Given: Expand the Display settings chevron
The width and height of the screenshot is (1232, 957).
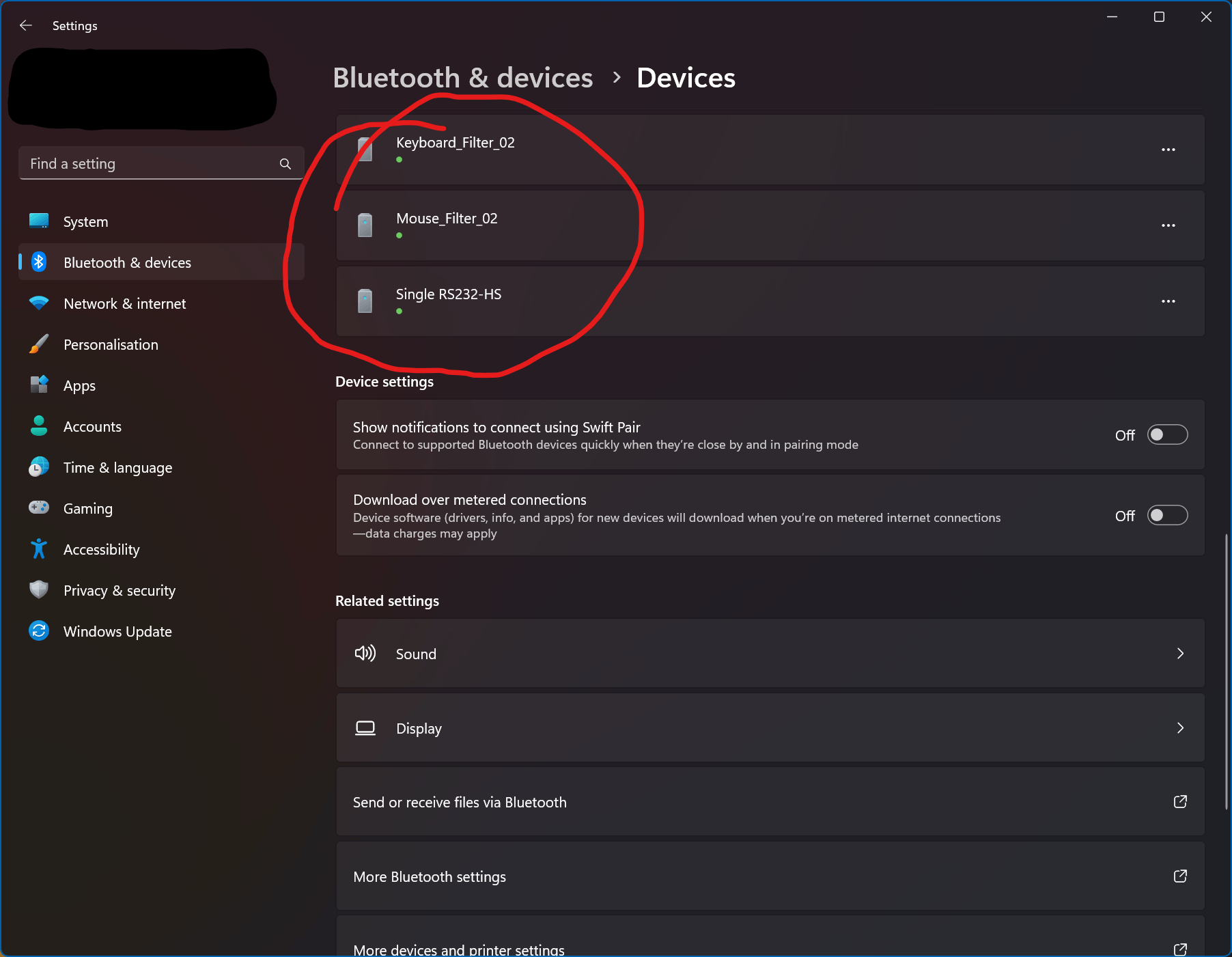Looking at the screenshot, I should coord(1180,728).
